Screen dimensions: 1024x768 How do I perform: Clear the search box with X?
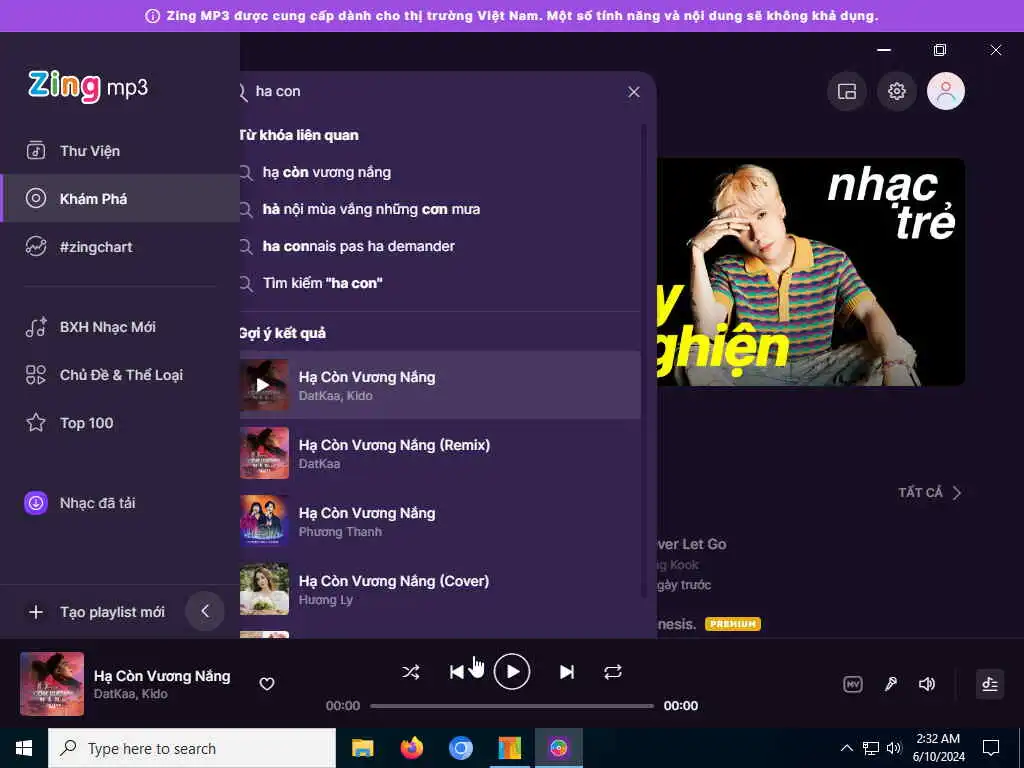pos(633,92)
